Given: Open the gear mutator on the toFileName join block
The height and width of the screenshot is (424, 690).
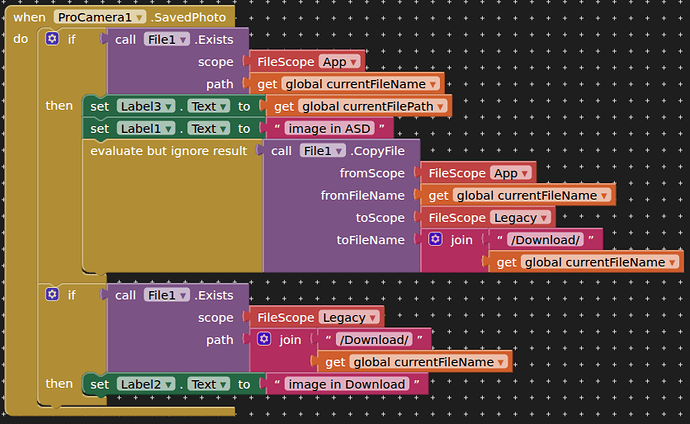Looking at the screenshot, I should coord(435,240).
